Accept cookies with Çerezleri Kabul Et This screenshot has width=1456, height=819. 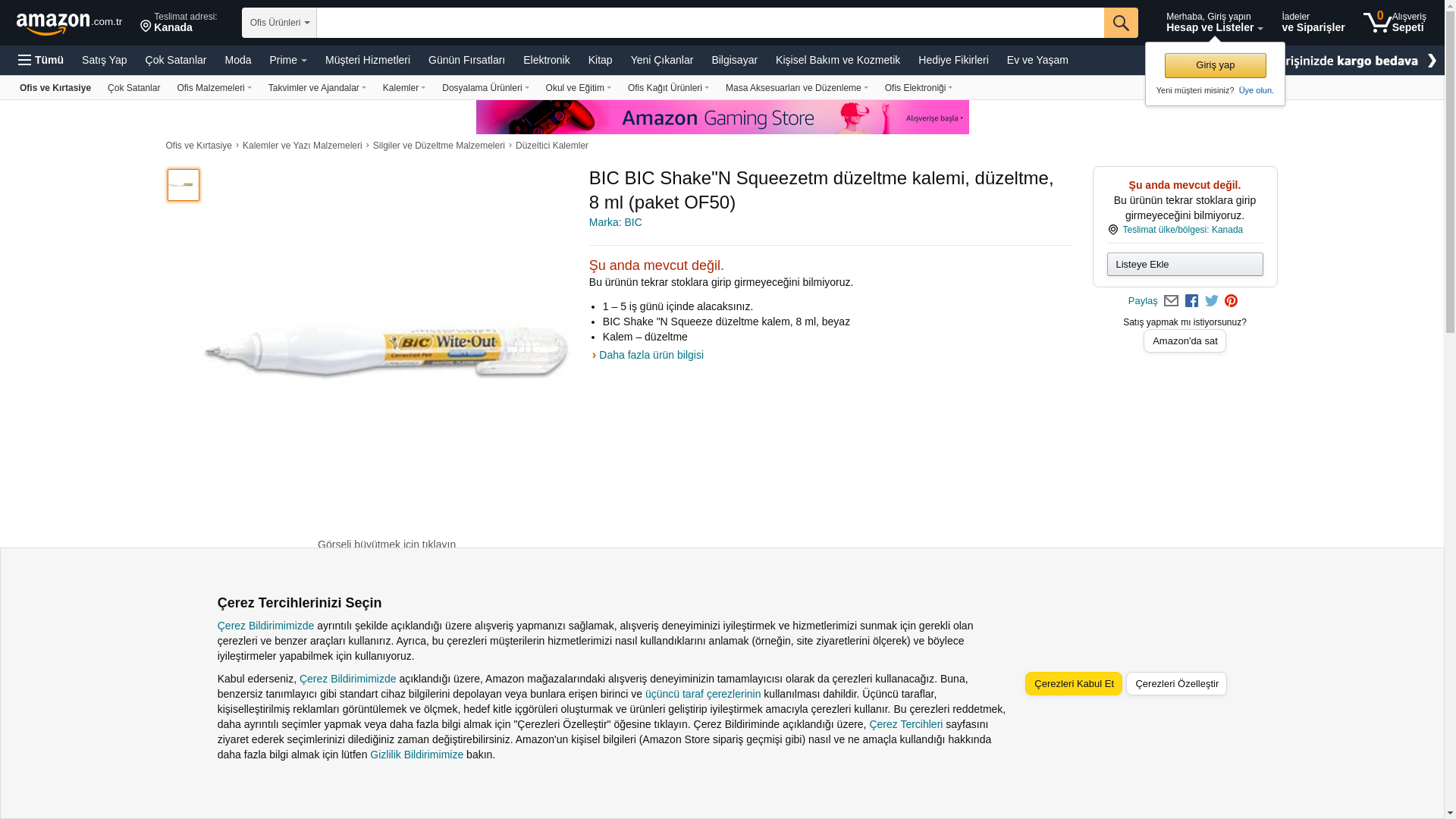(x=1074, y=683)
